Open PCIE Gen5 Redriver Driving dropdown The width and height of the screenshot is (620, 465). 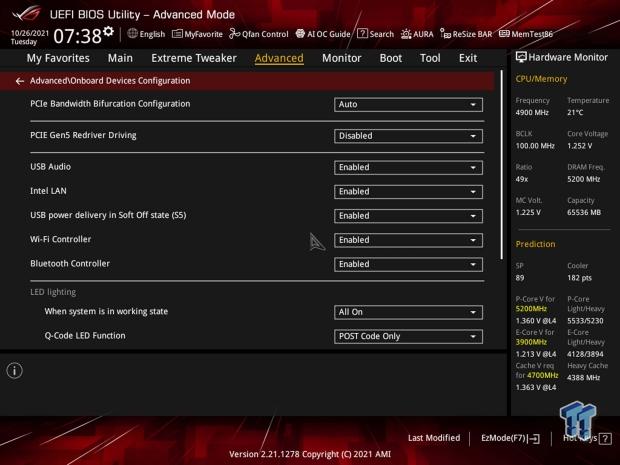point(408,136)
